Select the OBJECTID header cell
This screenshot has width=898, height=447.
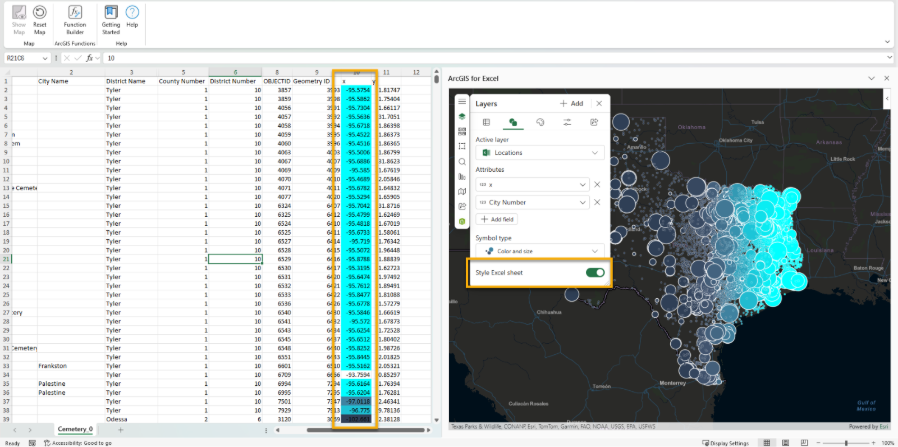click(277, 81)
